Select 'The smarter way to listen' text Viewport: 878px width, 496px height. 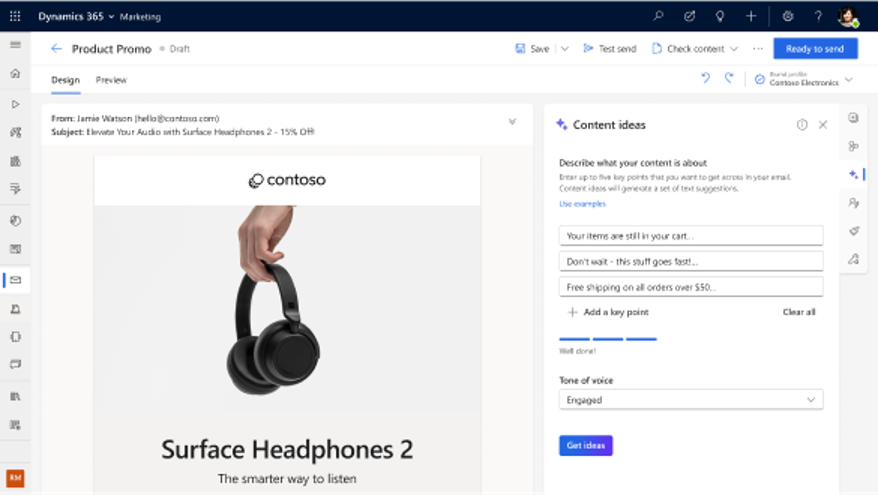point(287,479)
